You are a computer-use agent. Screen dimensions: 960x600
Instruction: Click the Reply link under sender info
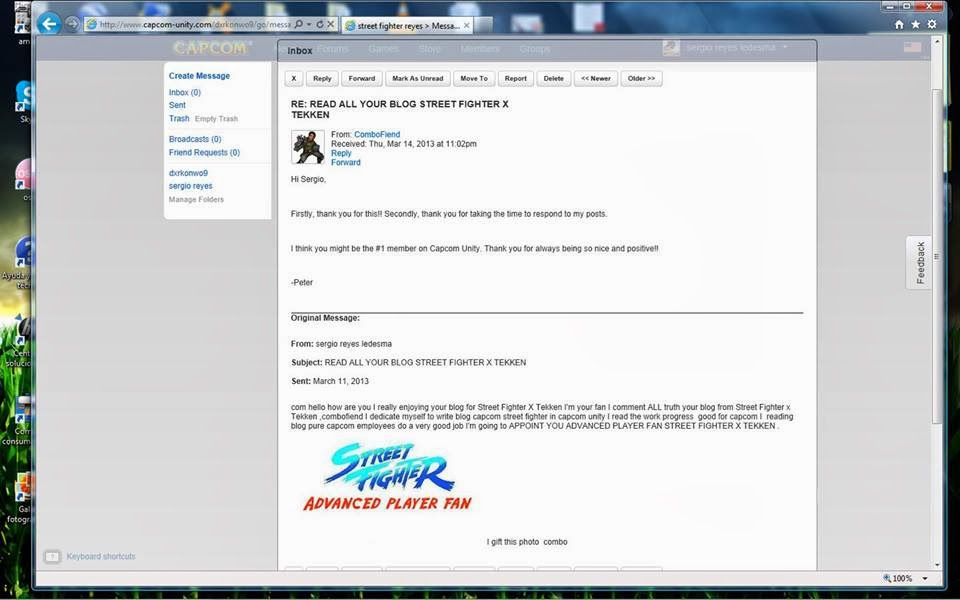pyautogui.click(x=341, y=153)
